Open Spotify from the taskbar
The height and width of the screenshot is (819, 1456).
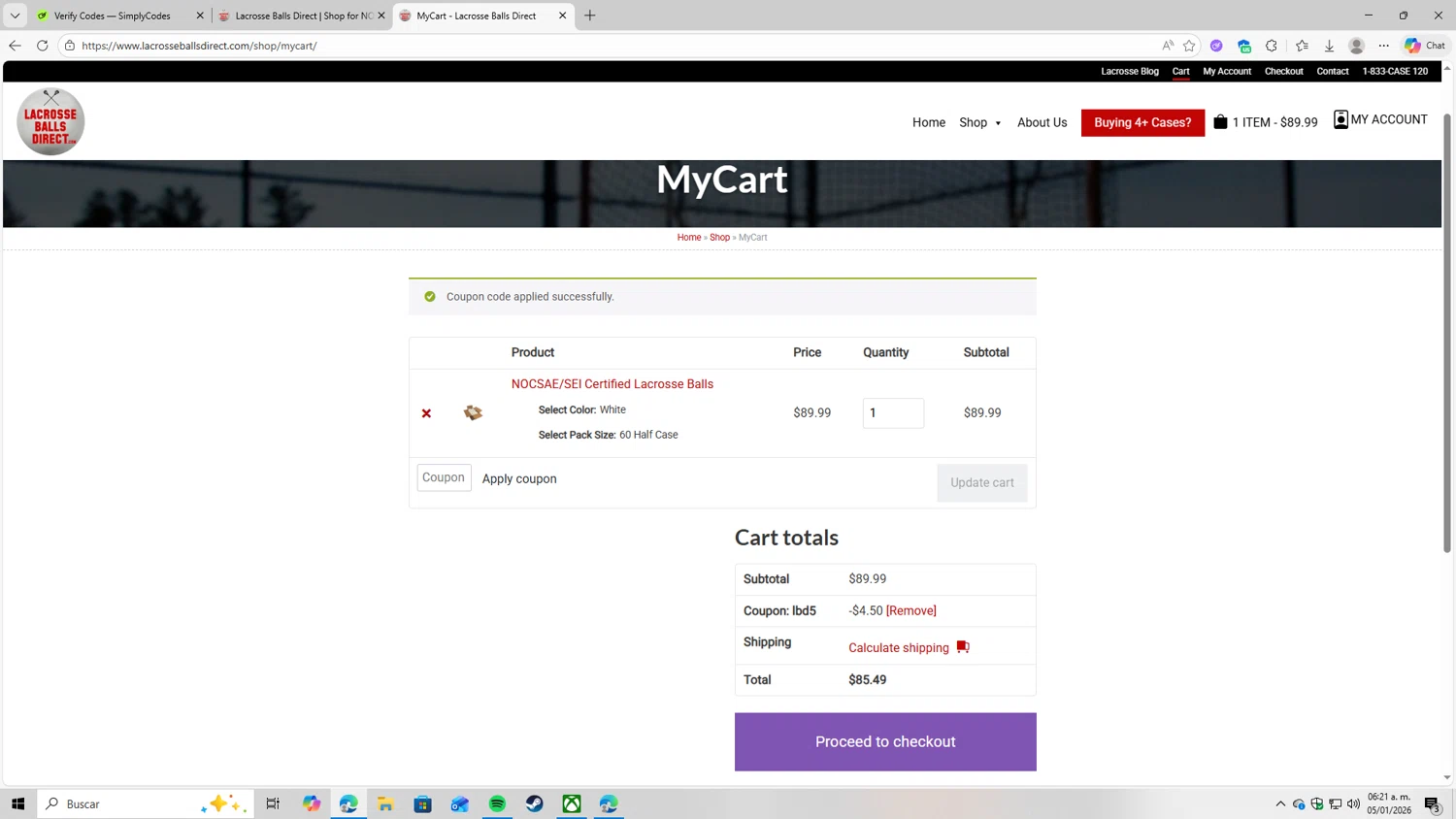pos(497,803)
